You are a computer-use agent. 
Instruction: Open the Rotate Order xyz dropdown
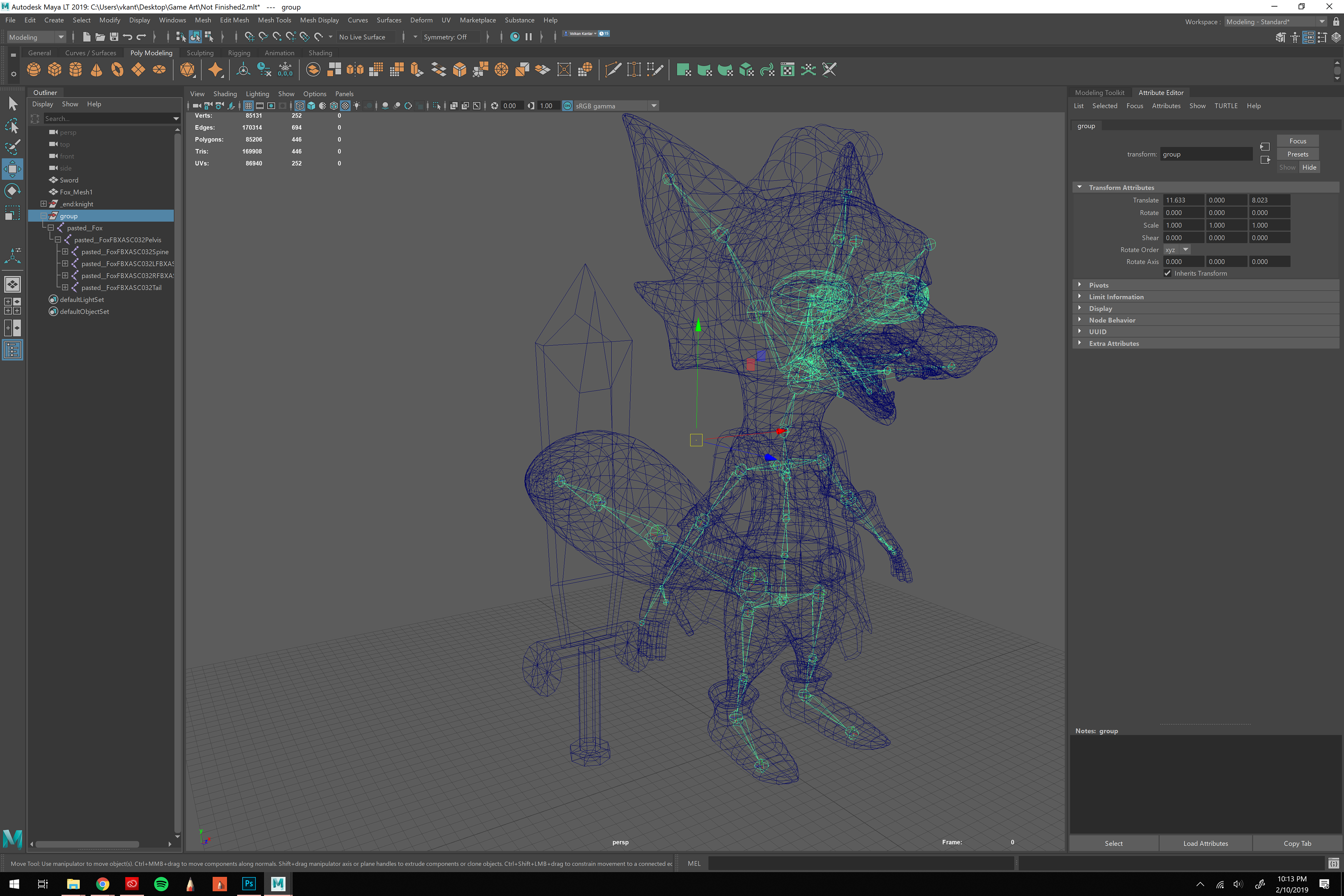coord(1177,250)
